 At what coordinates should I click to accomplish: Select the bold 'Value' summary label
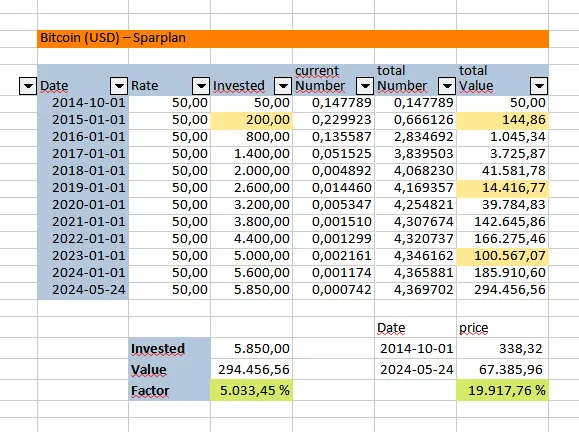(169, 369)
